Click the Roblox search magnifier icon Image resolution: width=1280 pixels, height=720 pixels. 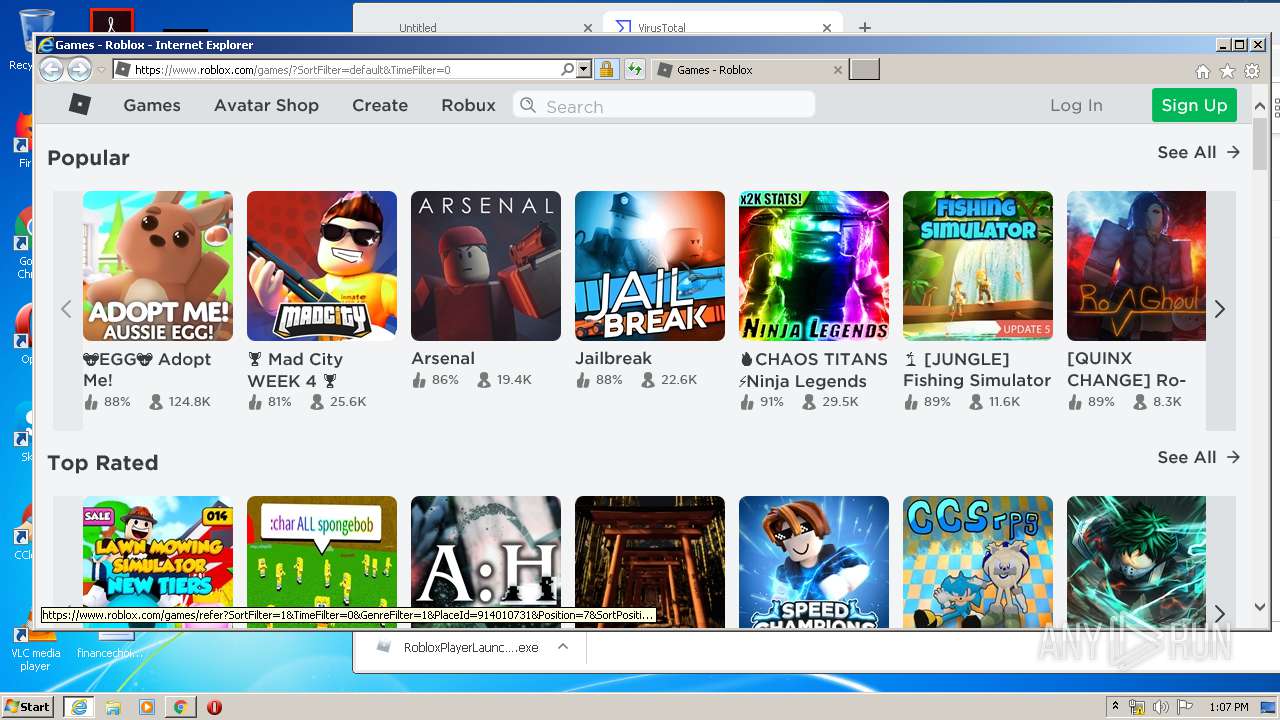click(x=528, y=105)
